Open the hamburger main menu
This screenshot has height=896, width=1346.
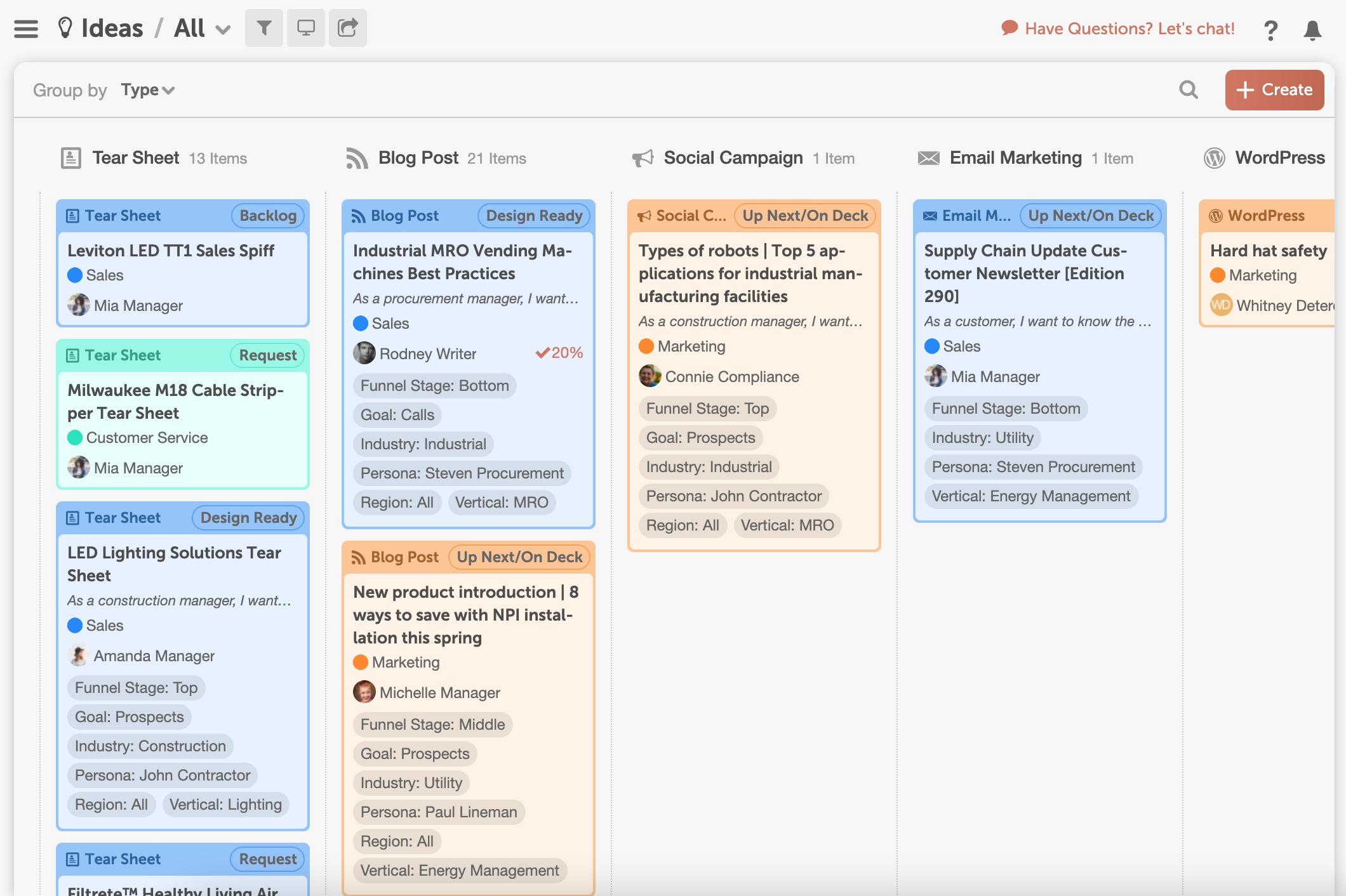click(26, 29)
